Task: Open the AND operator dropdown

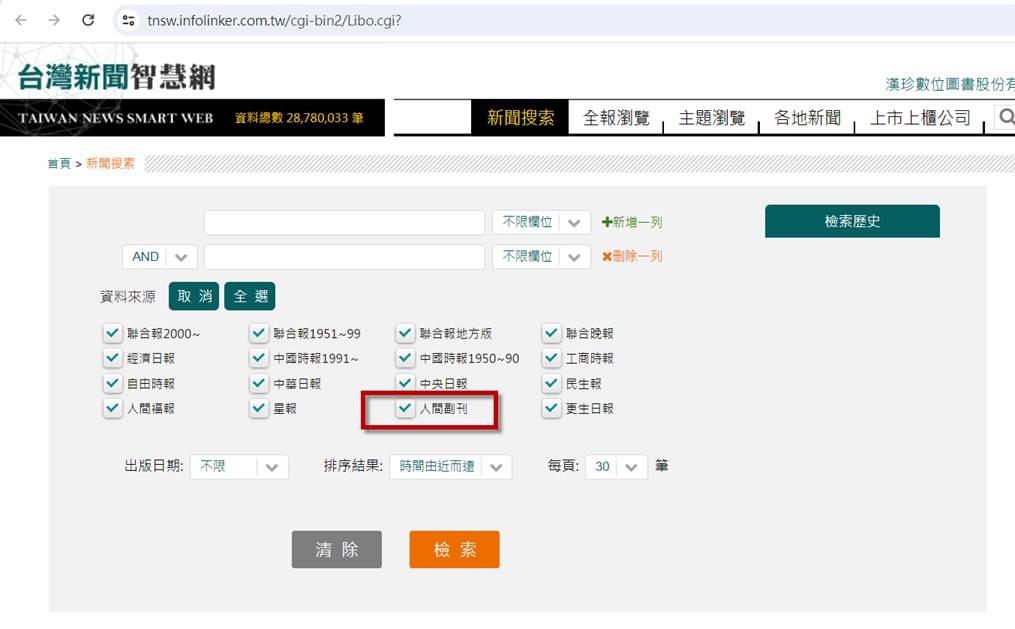Action: [x=160, y=257]
